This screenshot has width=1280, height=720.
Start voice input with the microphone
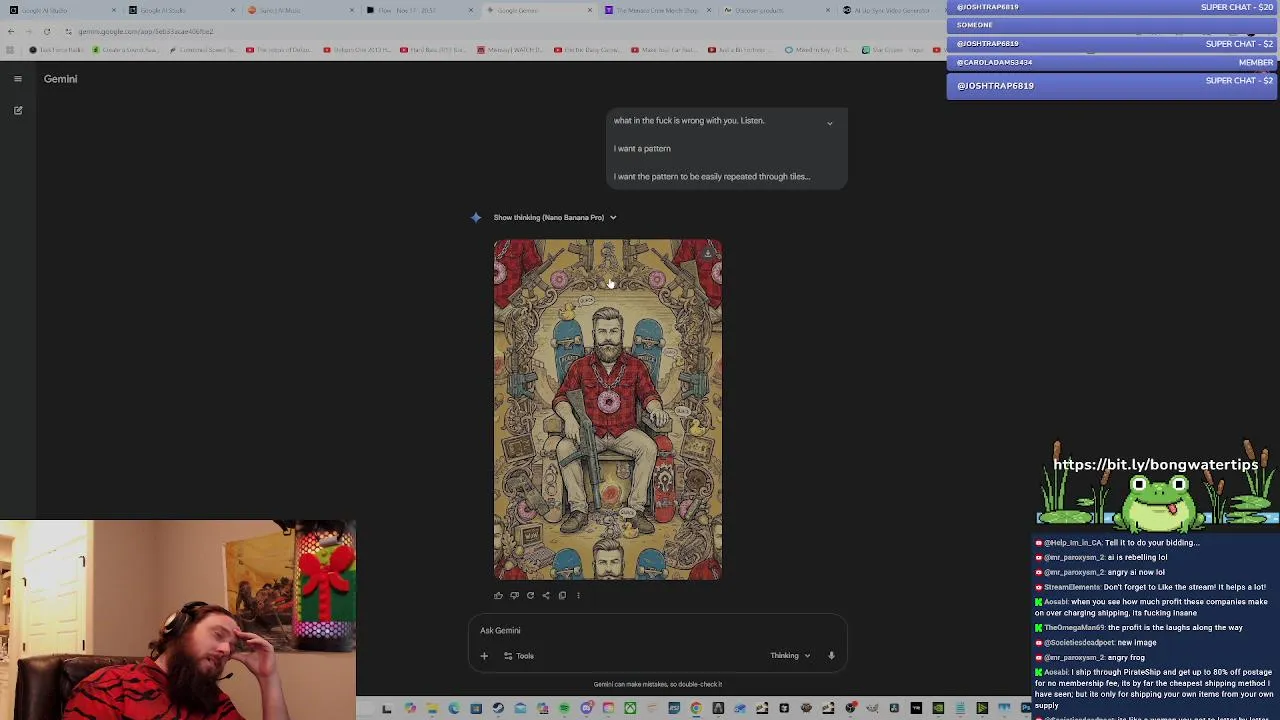(x=831, y=656)
